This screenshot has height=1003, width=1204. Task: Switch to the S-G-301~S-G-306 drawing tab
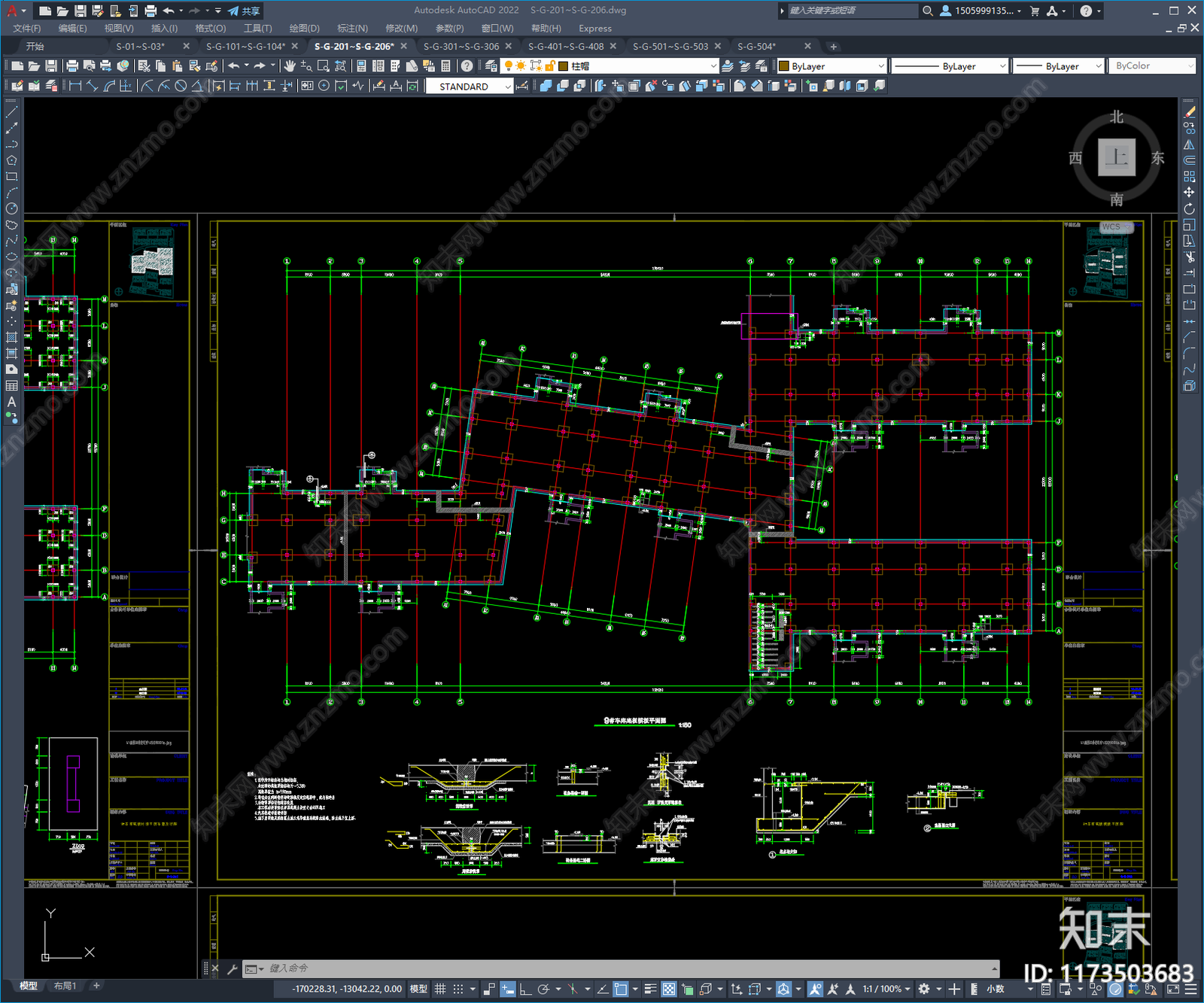coord(461,47)
